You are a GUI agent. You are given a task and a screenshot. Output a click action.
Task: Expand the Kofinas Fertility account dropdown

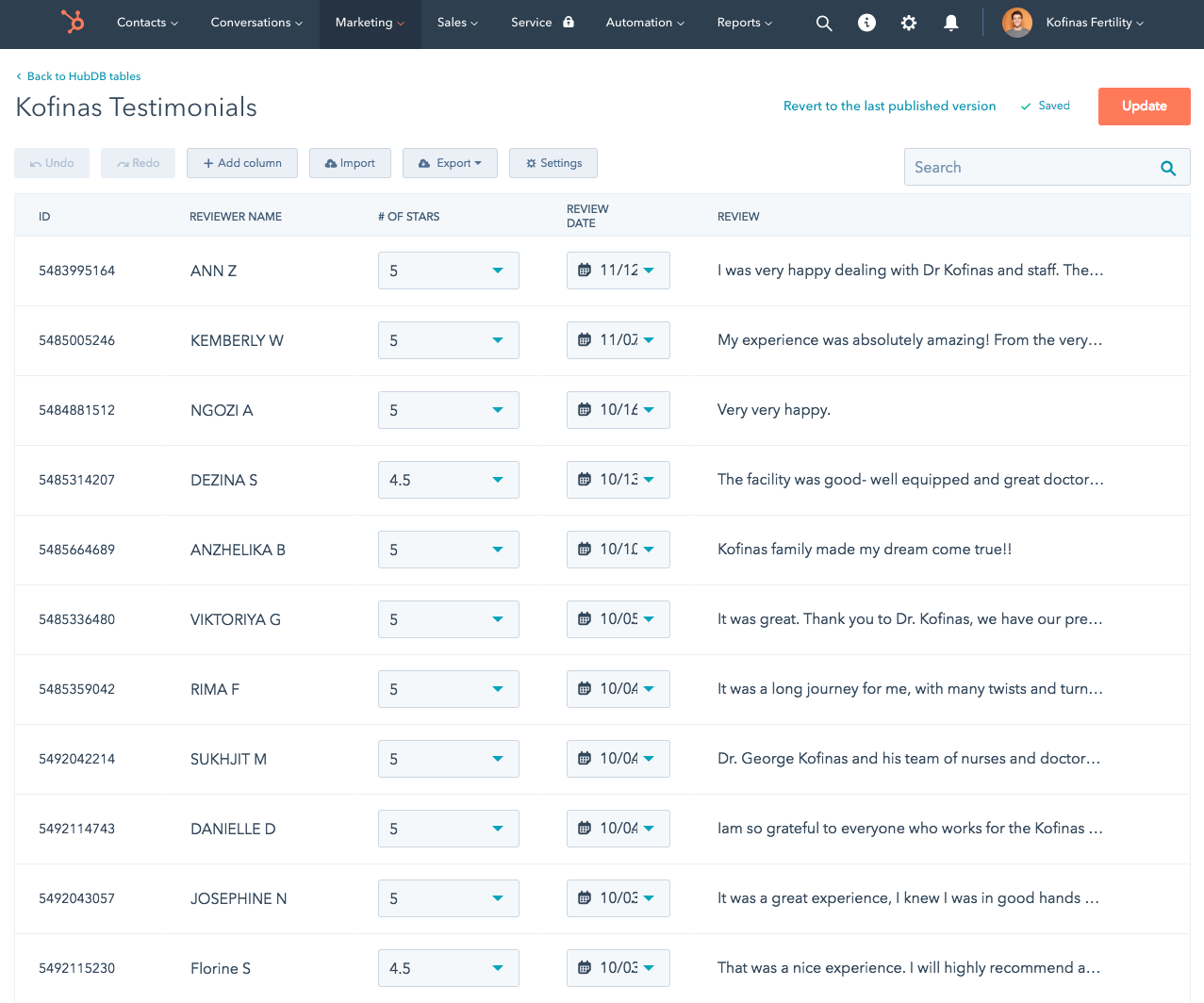pos(1095,23)
